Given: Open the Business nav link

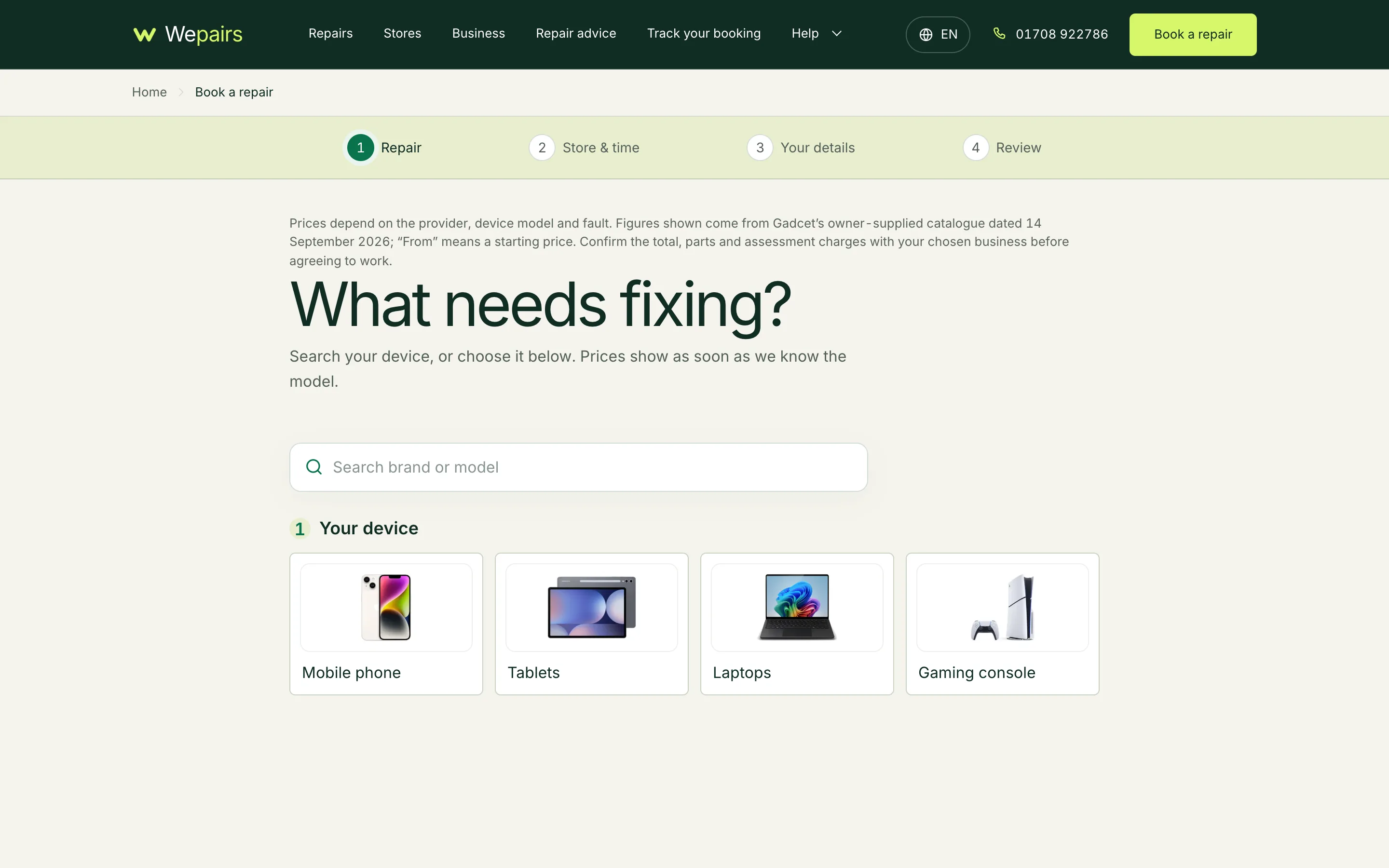Looking at the screenshot, I should coord(478,33).
